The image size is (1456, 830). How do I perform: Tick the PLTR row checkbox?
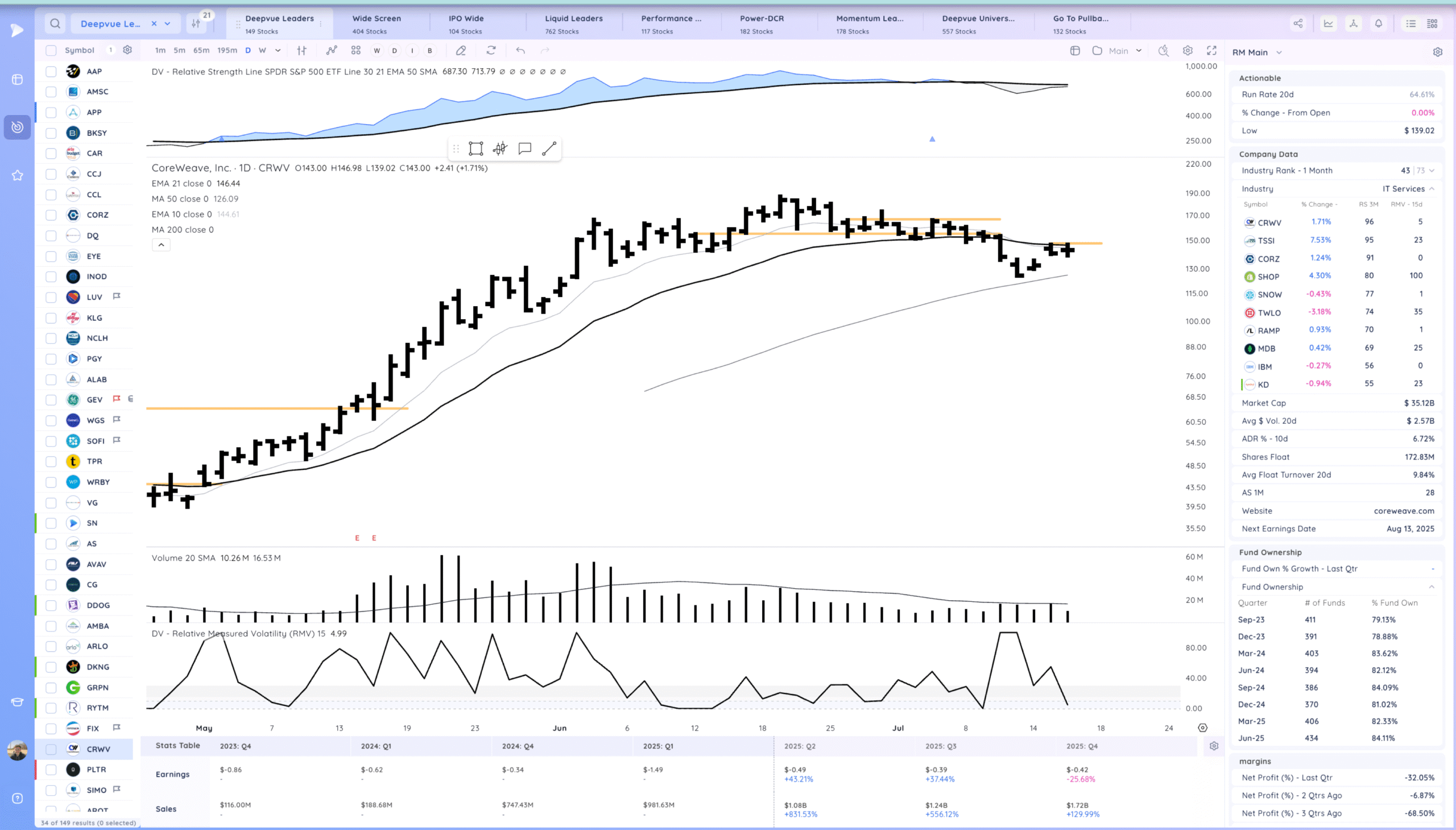51,770
